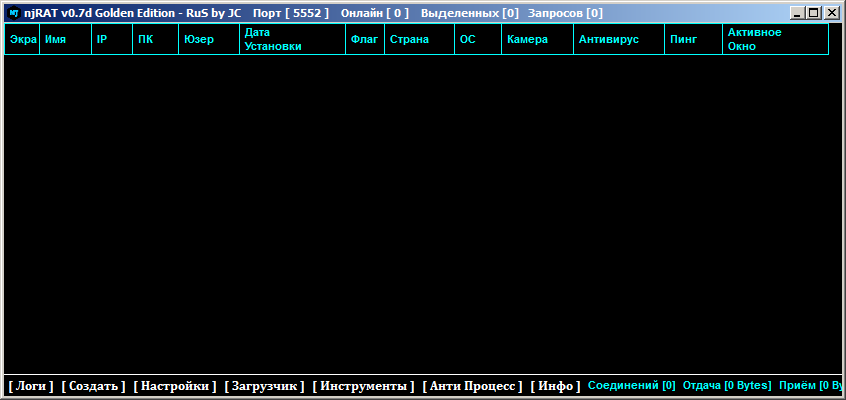
Task: Click the njRAT title bar app icon
Action: click(13, 13)
